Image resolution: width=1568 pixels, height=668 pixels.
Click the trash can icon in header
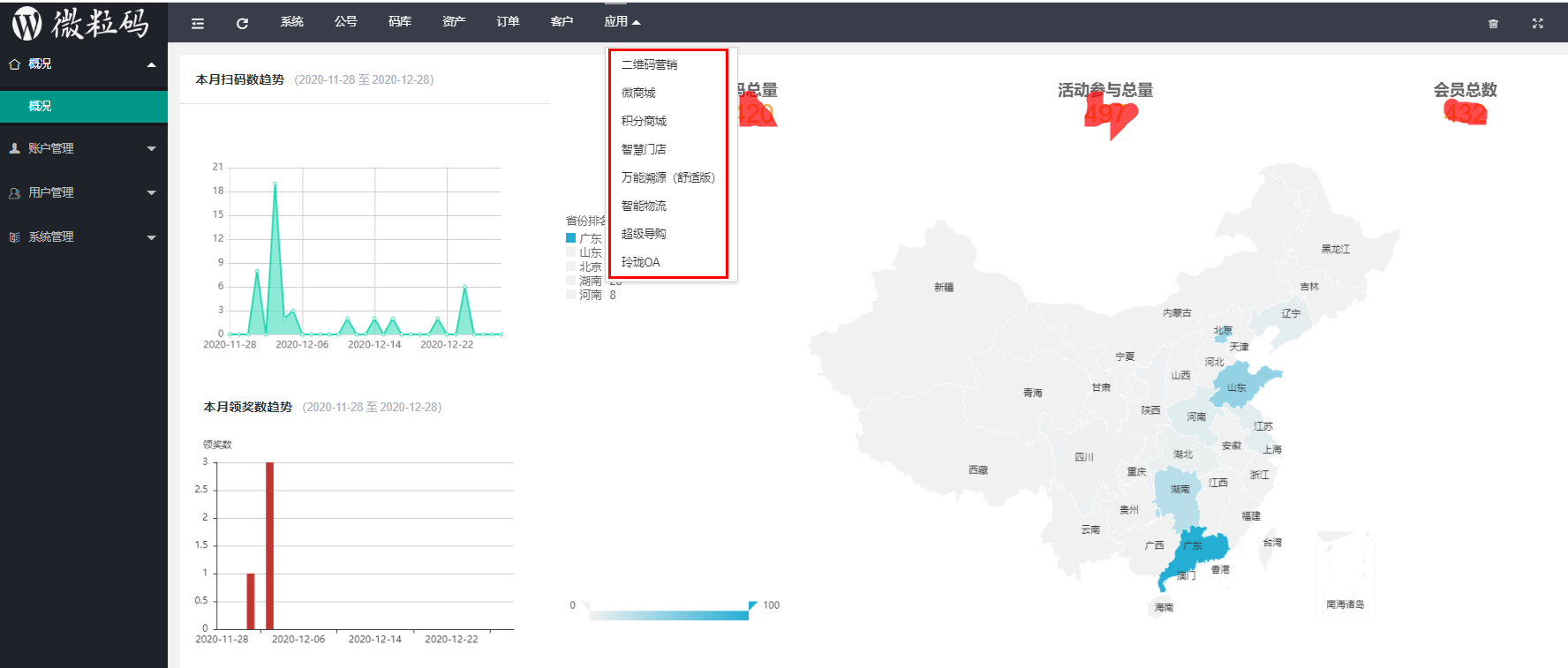coord(1493,24)
